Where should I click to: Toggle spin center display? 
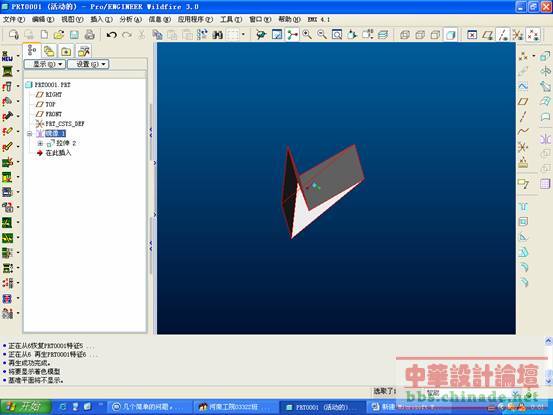[292, 35]
